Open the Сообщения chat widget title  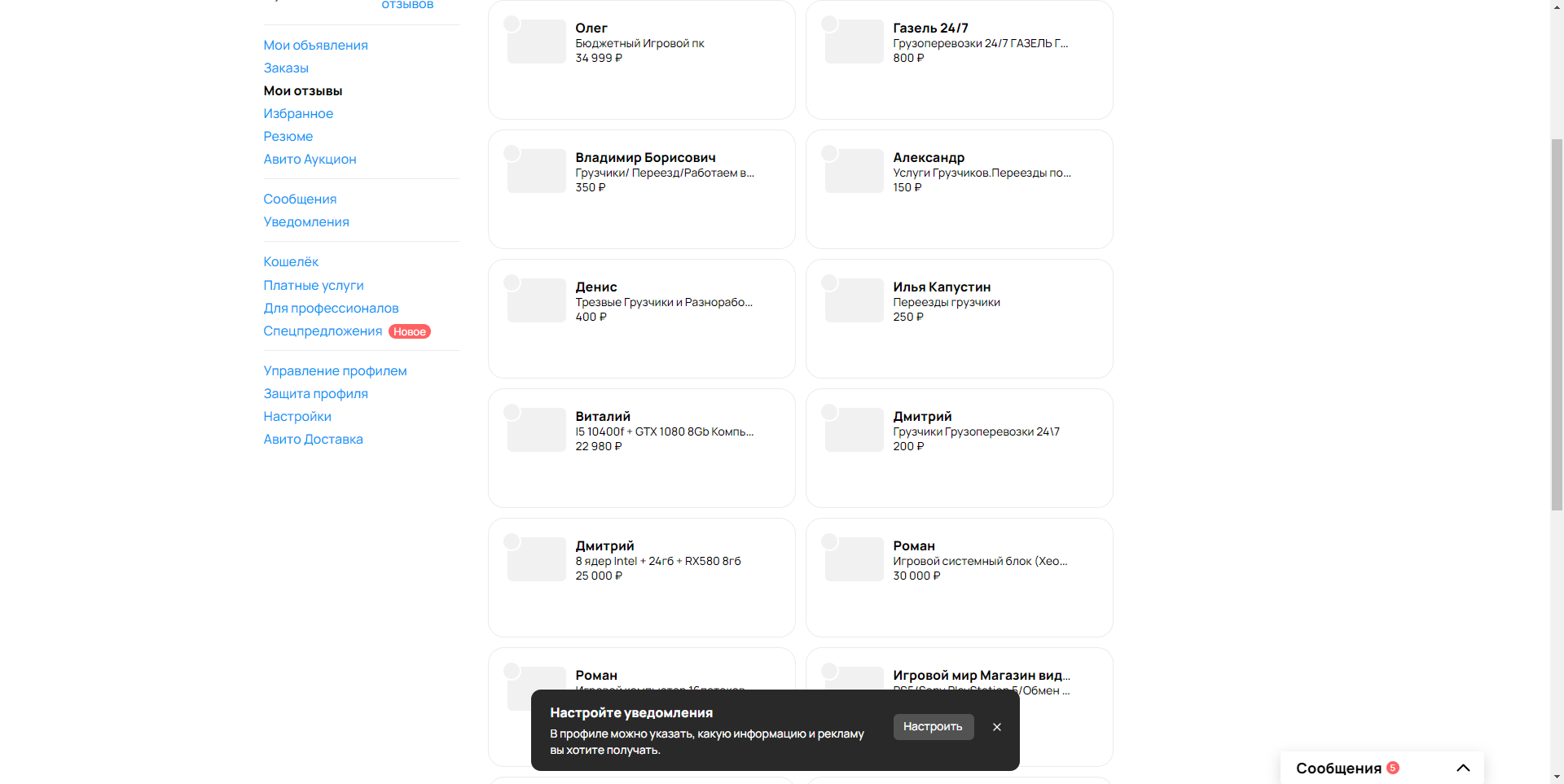point(1338,768)
